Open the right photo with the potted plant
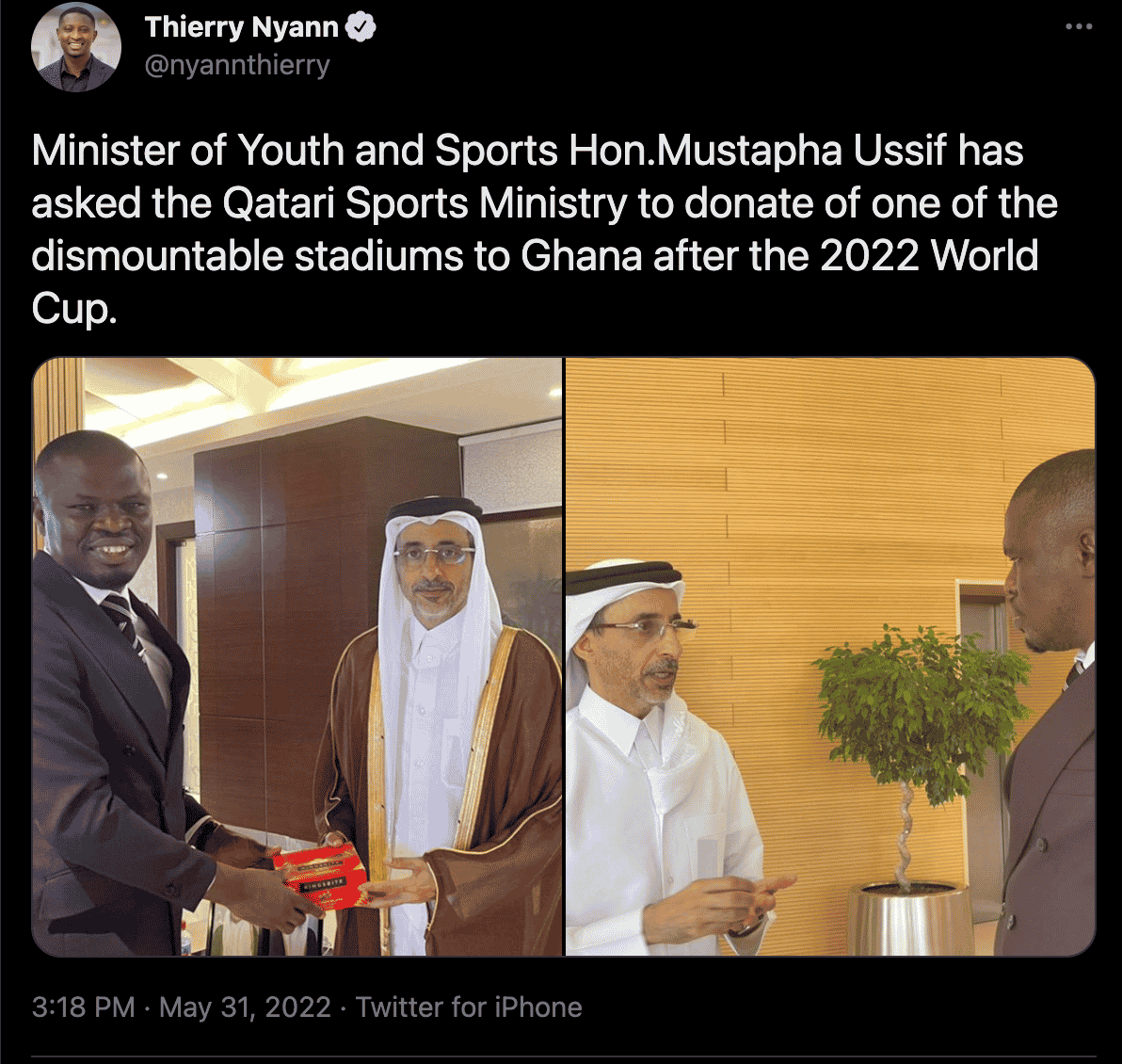The width and height of the screenshot is (1122, 1064). point(830,656)
